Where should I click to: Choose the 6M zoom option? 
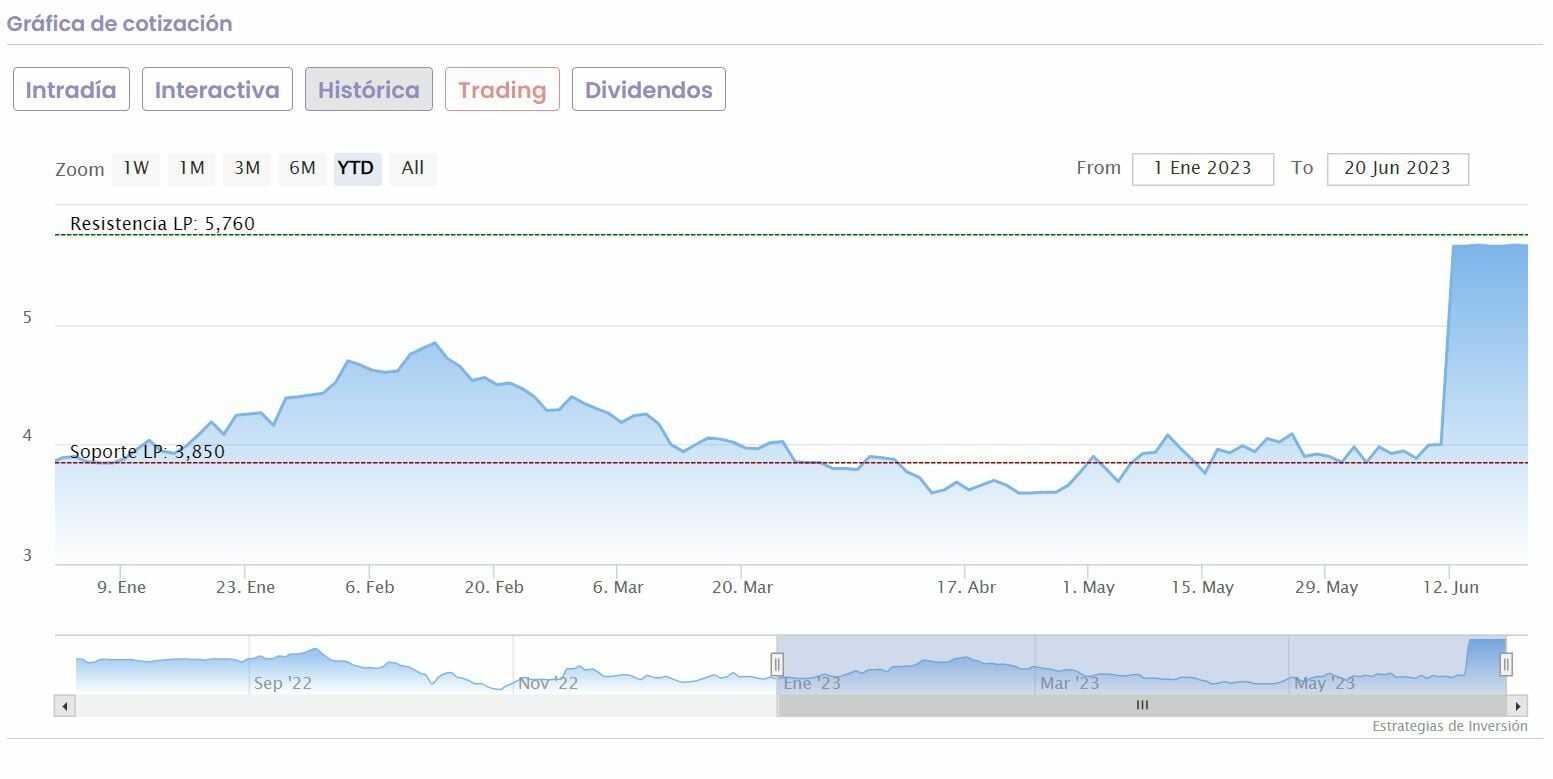pos(302,168)
